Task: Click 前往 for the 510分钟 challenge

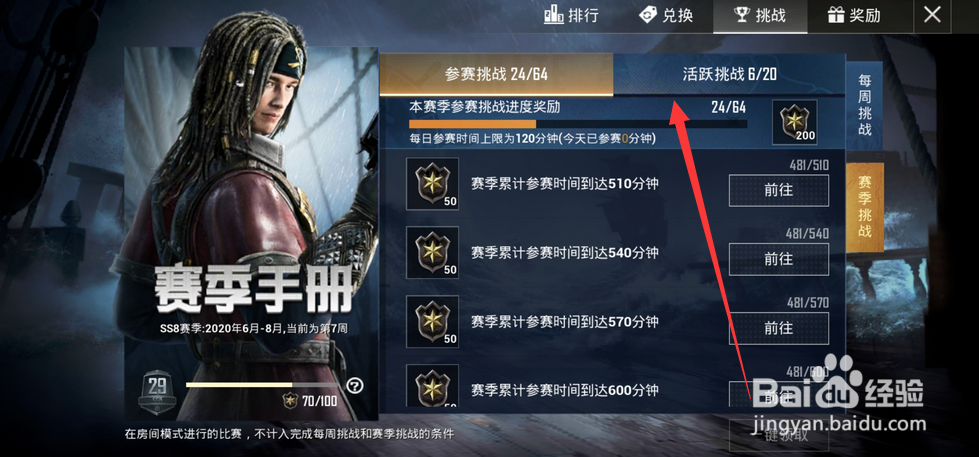Action: (779, 190)
